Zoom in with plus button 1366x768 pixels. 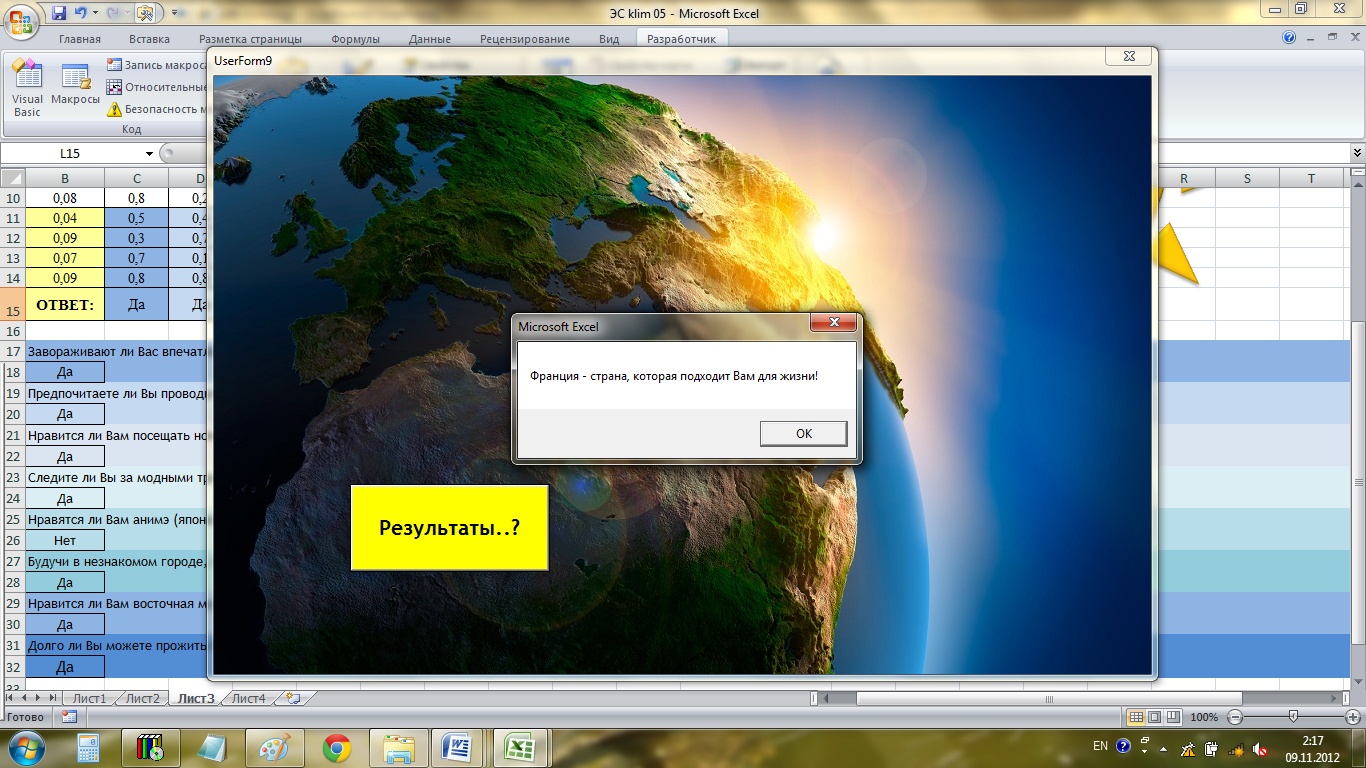click(1351, 717)
